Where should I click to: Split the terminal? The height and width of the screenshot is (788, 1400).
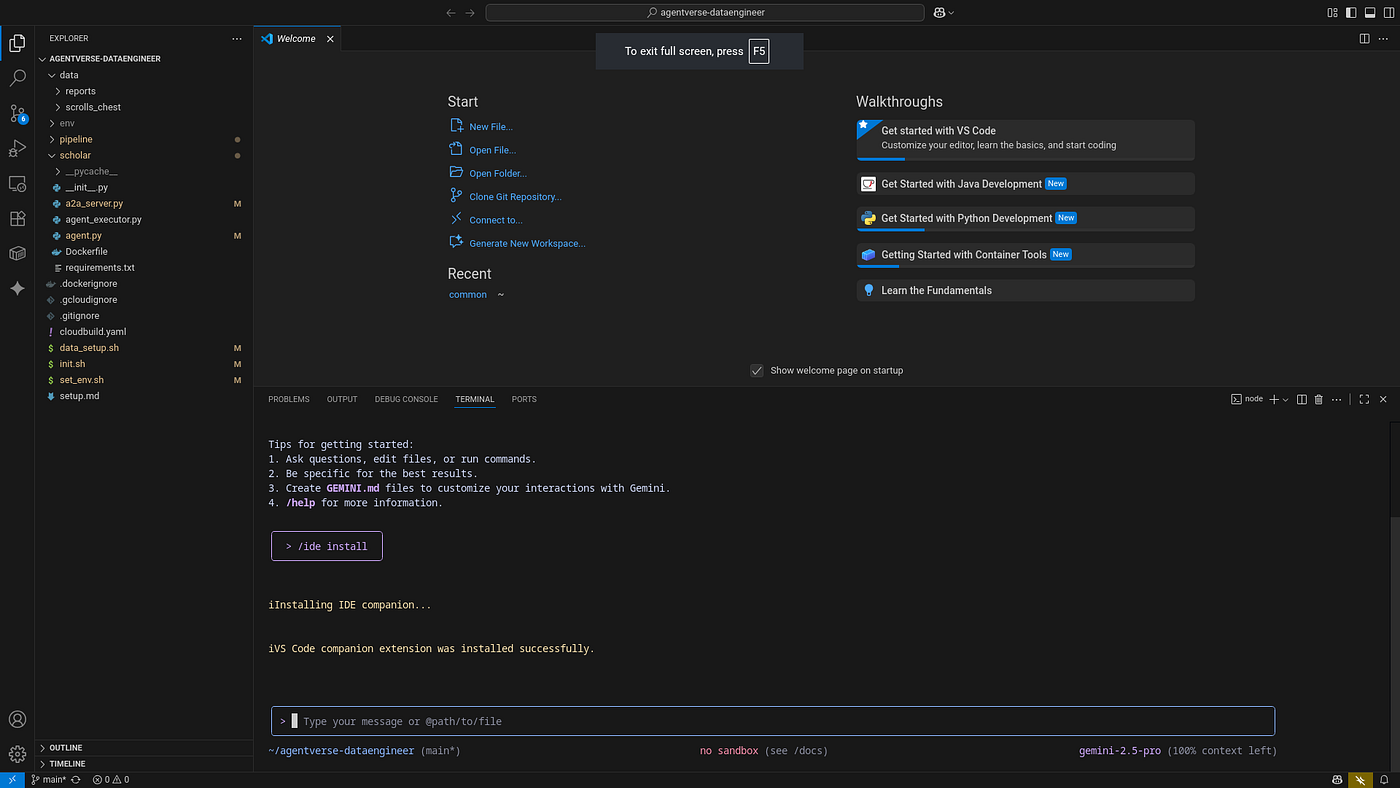(x=1301, y=399)
